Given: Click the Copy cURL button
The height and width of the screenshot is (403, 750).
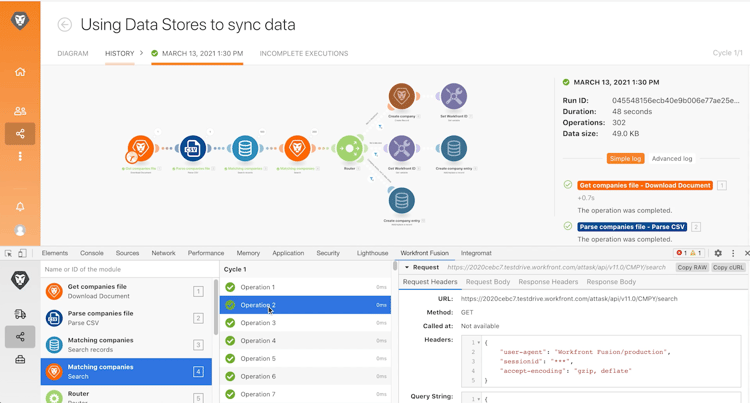Looking at the screenshot, I should click(x=728, y=268).
